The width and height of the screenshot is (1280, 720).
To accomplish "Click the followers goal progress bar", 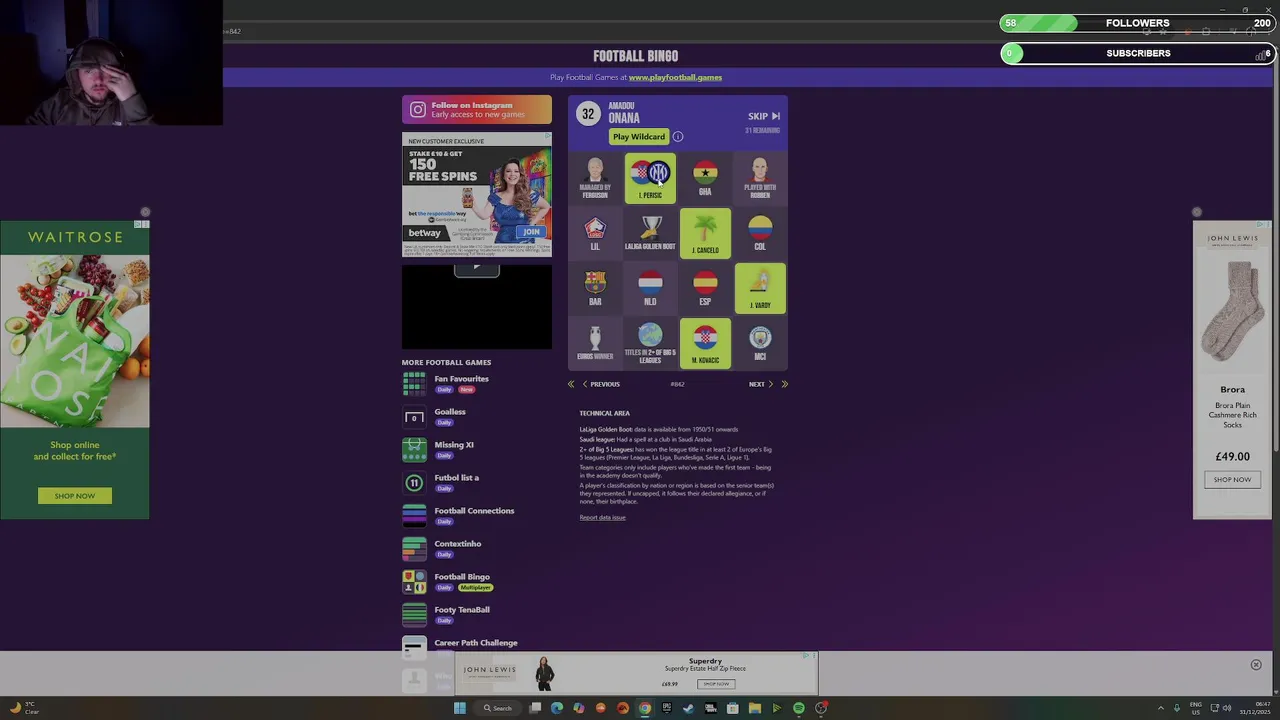I will 1137,23.
